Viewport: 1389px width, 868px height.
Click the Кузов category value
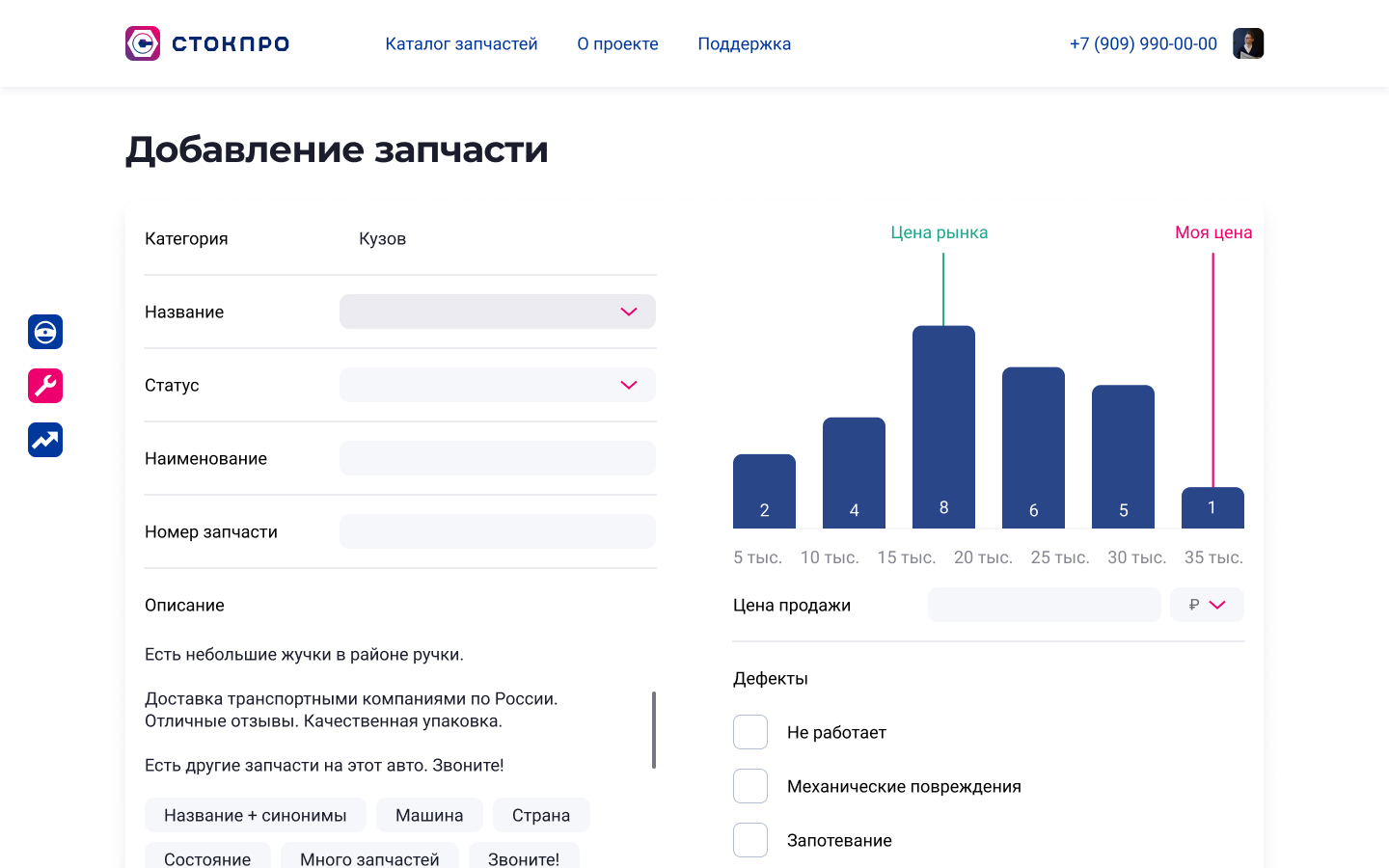coord(382,238)
